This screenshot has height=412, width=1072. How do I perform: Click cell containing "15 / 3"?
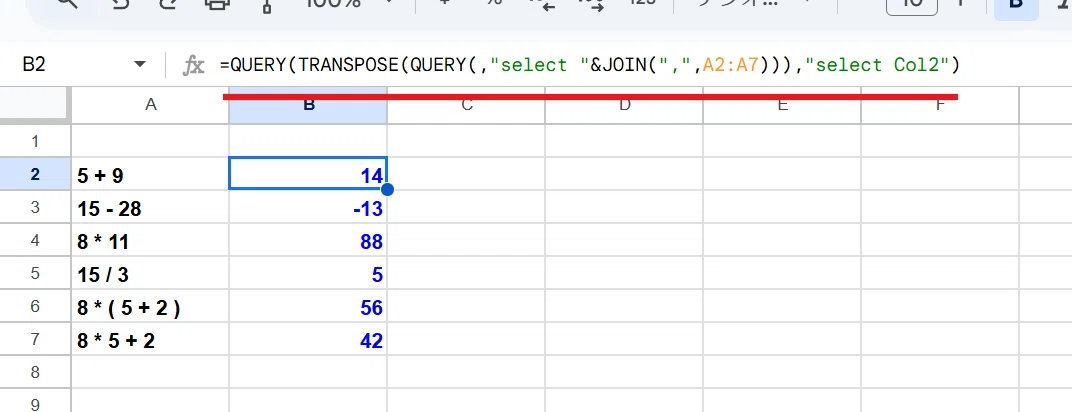tap(150, 274)
